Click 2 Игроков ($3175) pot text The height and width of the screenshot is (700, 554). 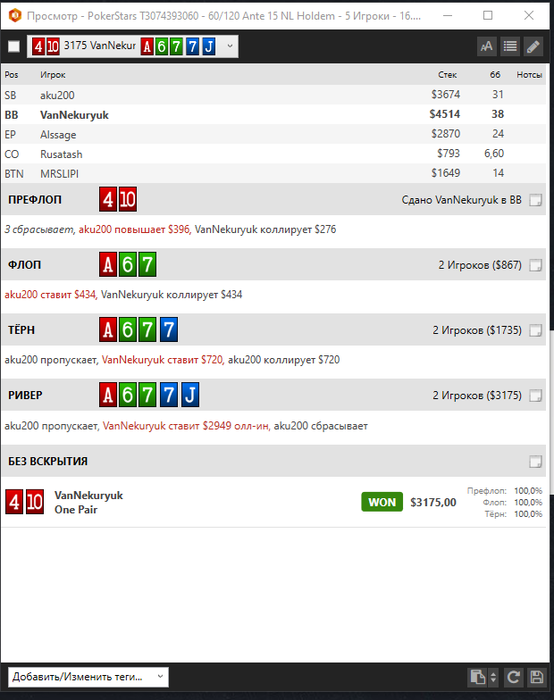coord(477,396)
